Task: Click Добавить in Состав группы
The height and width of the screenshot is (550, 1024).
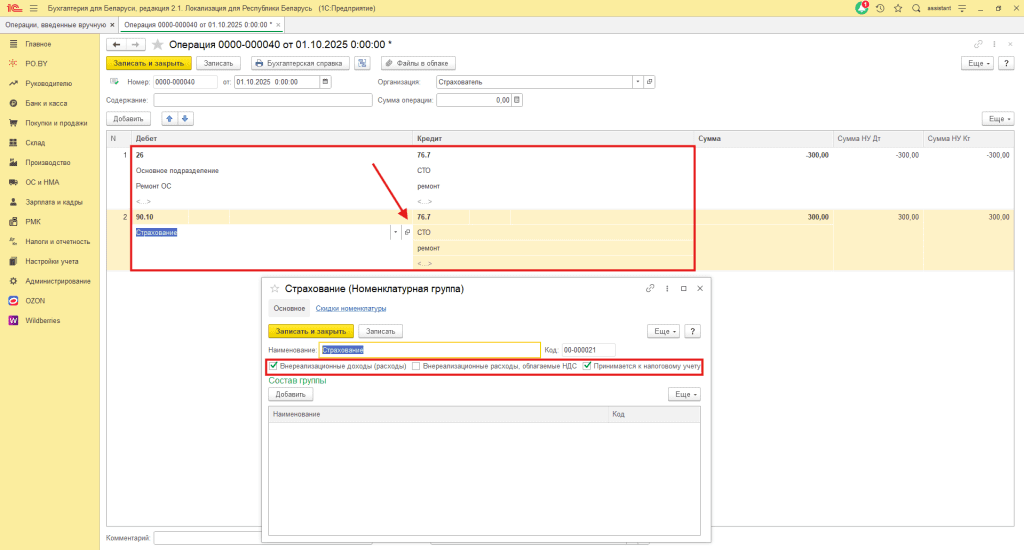Action: pyautogui.click(x=291, y=395)
